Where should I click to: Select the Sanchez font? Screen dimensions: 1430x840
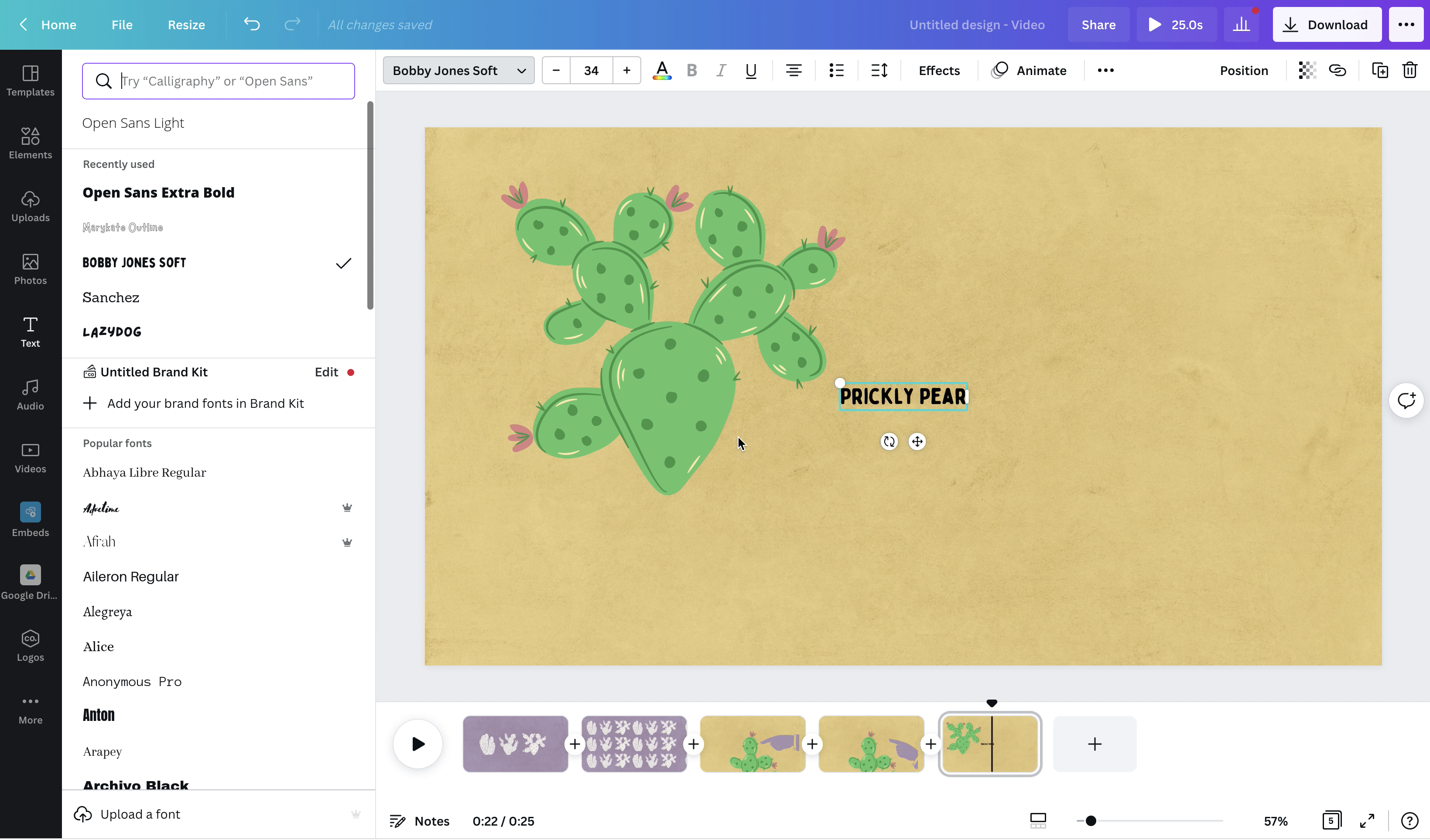coord(111,297)
